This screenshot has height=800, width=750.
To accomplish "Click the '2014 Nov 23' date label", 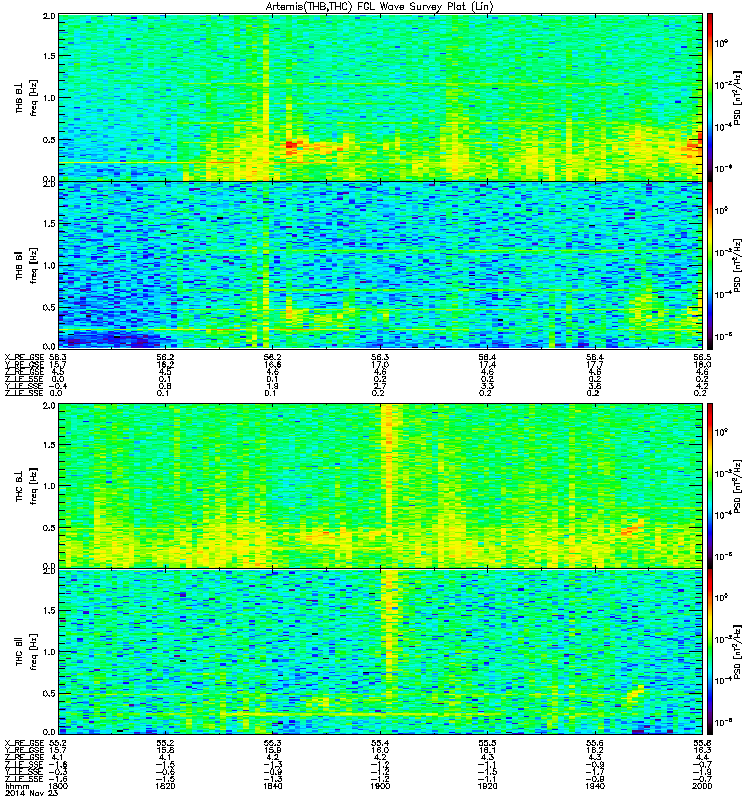I will pos(32,793).
